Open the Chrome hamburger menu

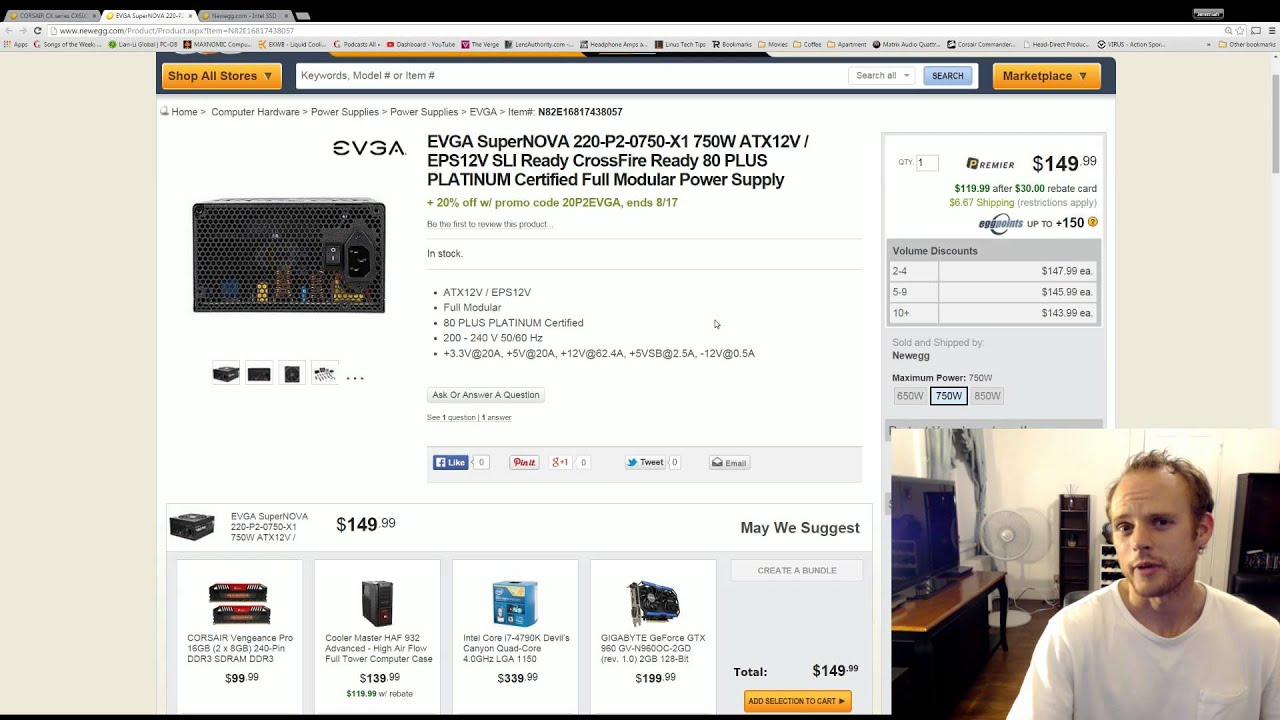click(x=1272, y=31)
